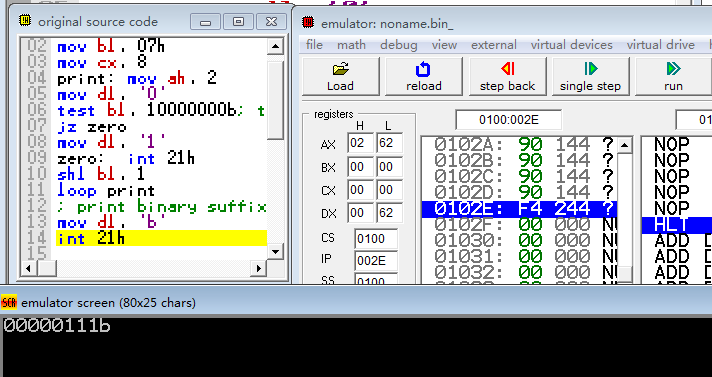Click left arrow of source horizontal scrollbar
Image resolution: width=712 pixels, height=377 pixels.
28,268
